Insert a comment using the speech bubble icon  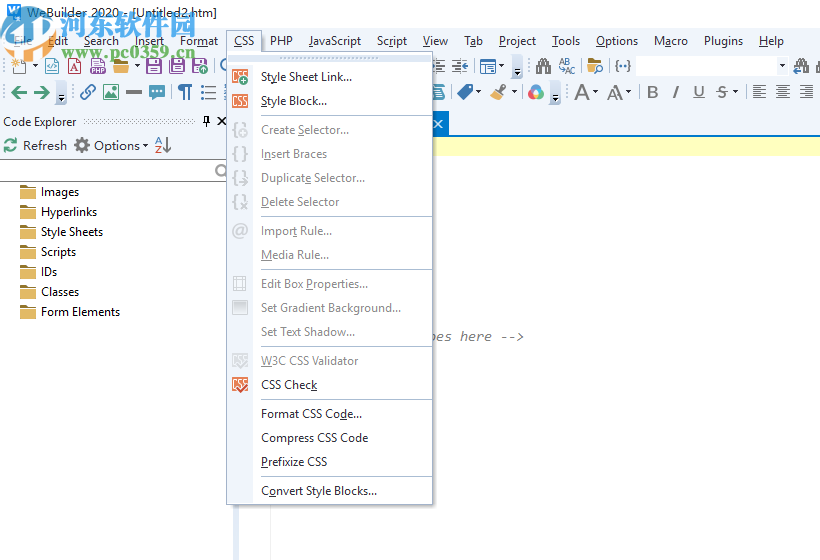click(157, 92)
